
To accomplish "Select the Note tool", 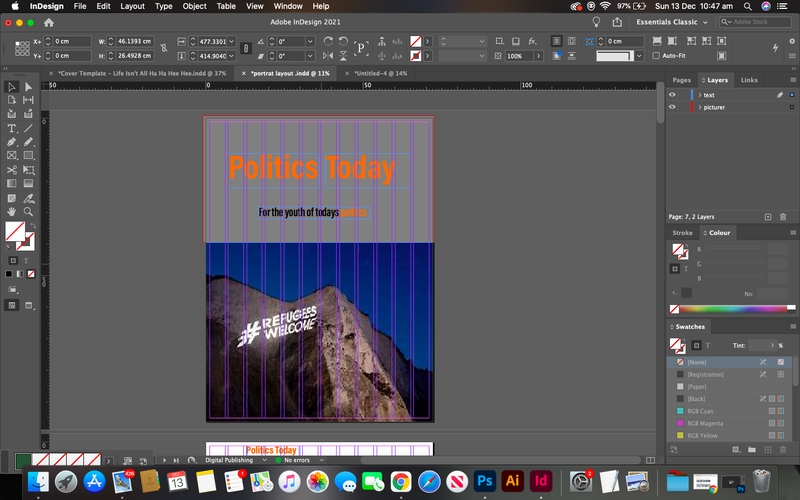I will point(11,198).
